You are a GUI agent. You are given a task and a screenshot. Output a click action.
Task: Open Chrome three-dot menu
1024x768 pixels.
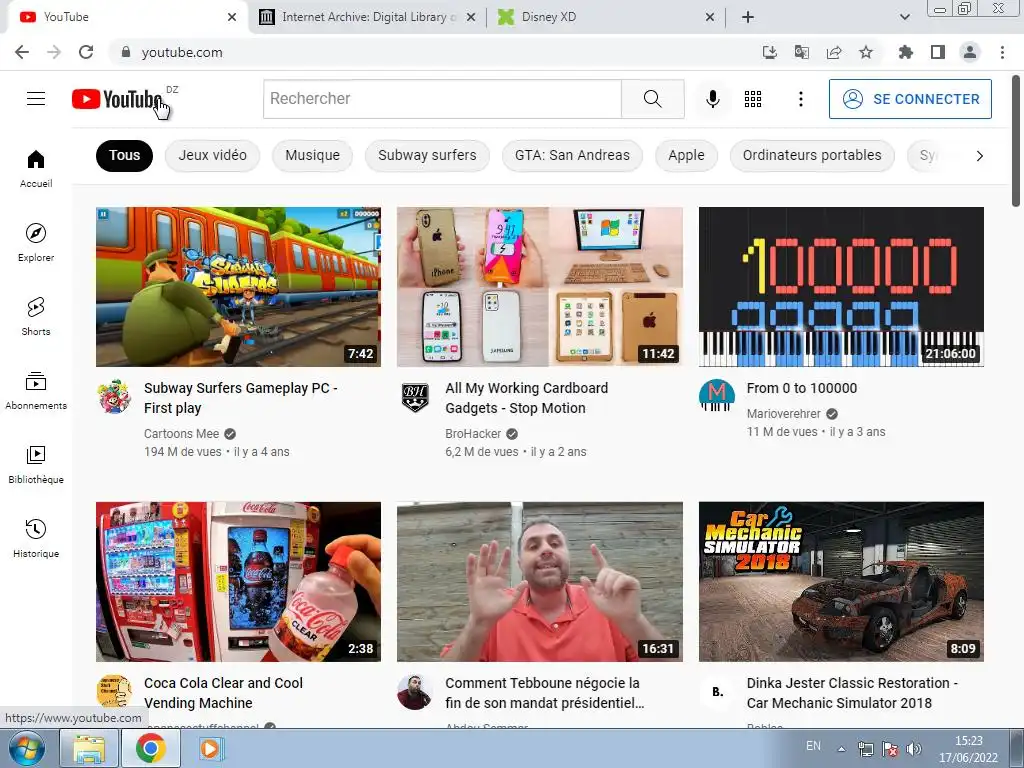click(x=1002, y=52)
